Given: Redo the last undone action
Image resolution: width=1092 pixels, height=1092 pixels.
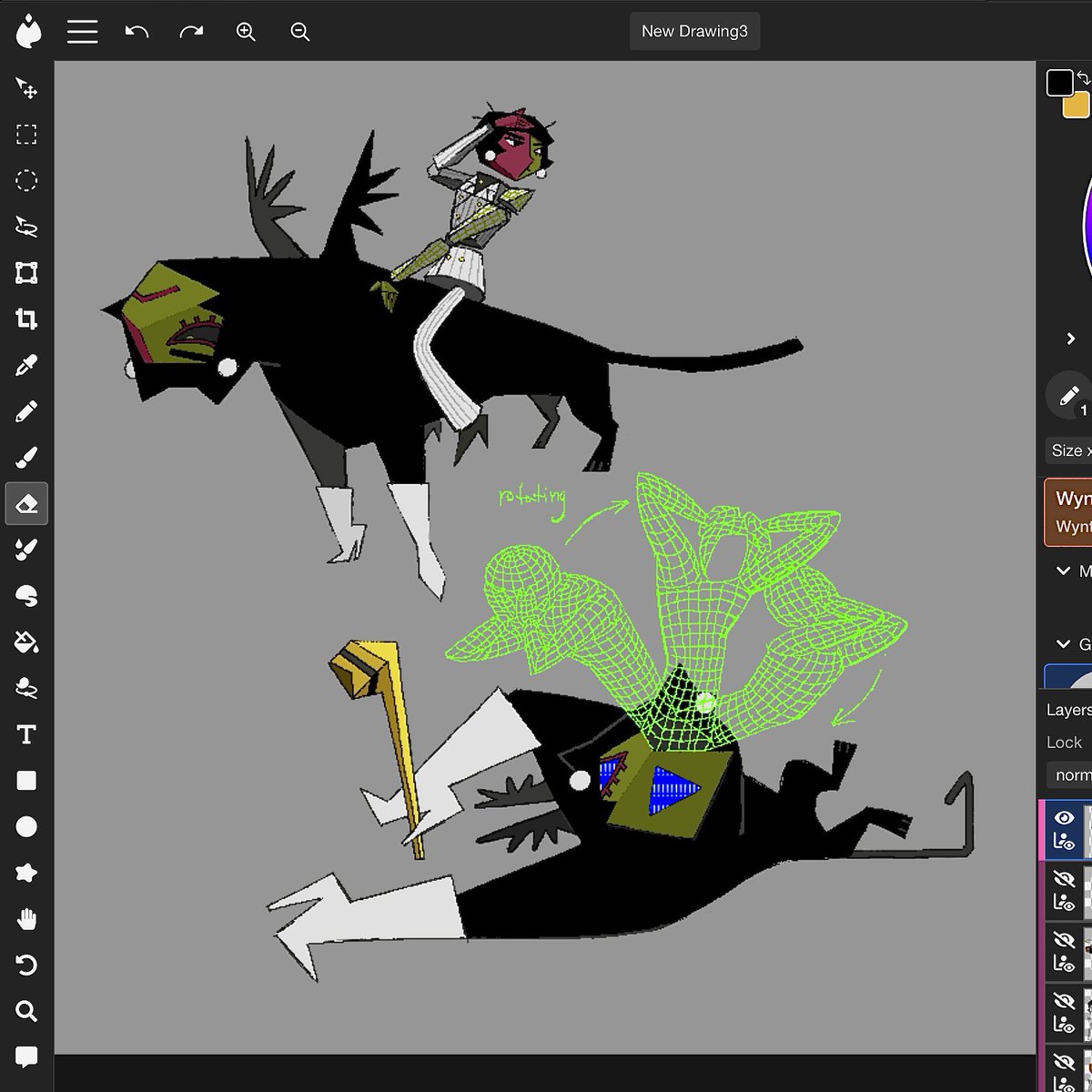Looking at the screenshot, I should coord(191,32).
